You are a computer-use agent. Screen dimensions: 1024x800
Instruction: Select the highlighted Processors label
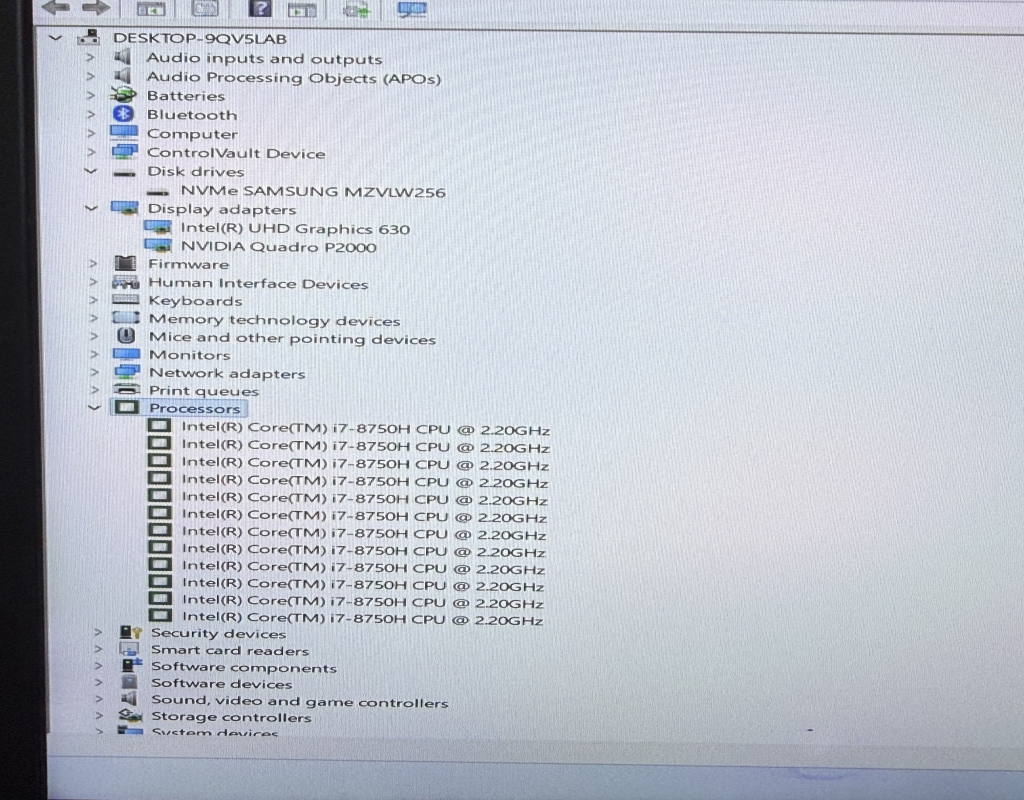click(x=195, y=408)
